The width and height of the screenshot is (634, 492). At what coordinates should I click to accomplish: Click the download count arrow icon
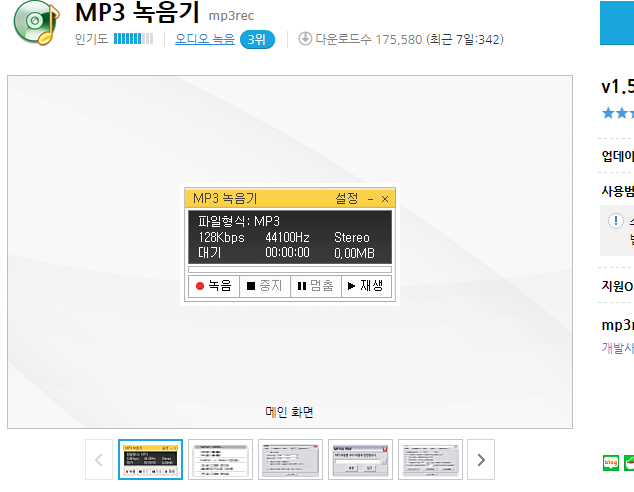305,39
